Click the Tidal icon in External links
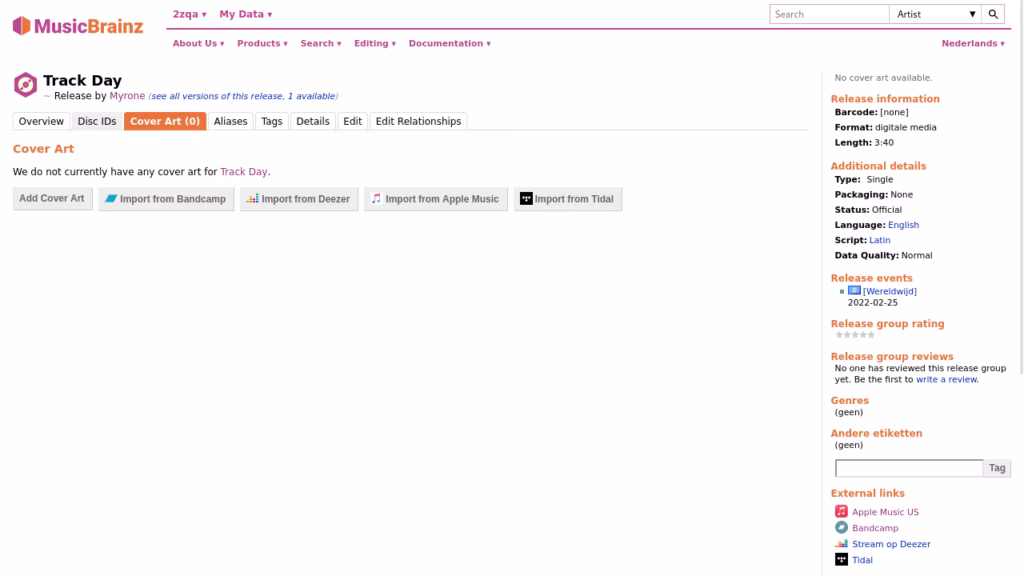Image resolution: width=1024 pixels, height=576 pixels. pos(841,560)
